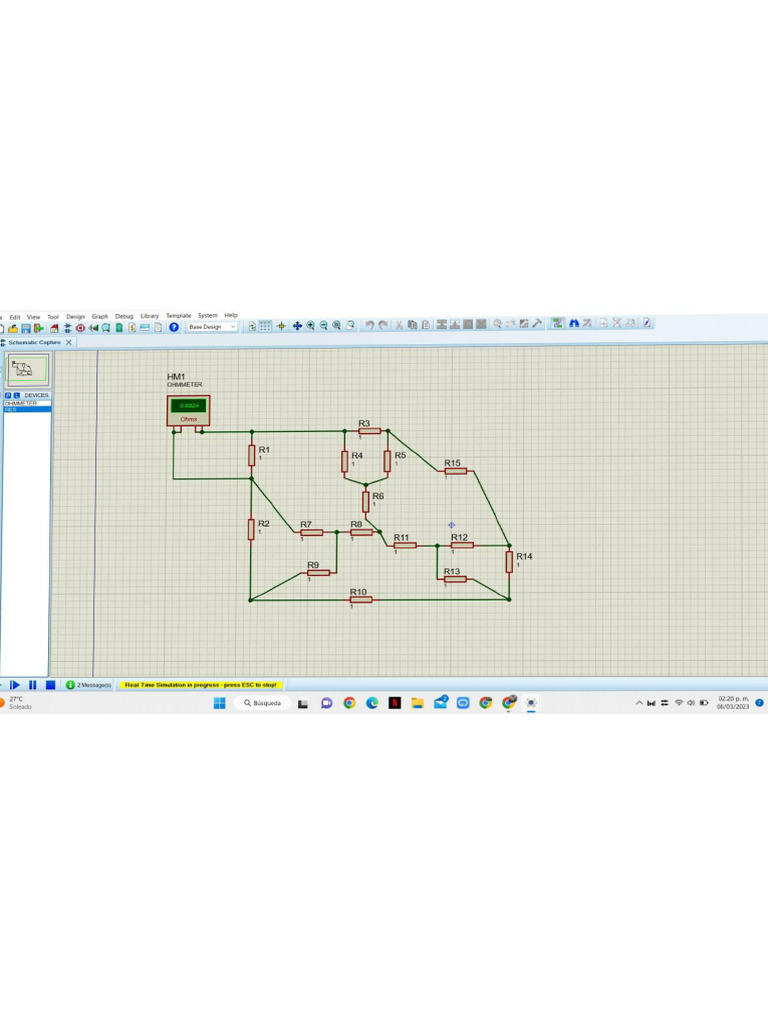Stop the simulation with stop button
The height and width of the screenshot is (1024, 768).
[x=50, y=685]
